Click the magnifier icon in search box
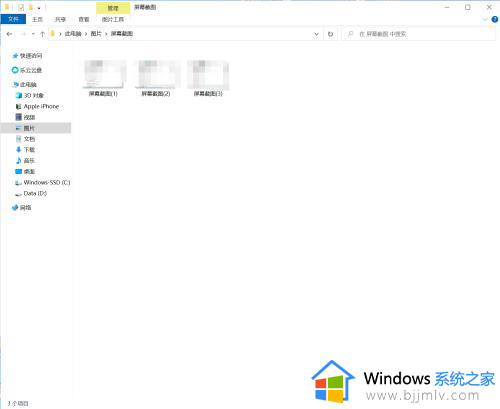Viewport: 500px width, 409px height. [x=350, y=34]
